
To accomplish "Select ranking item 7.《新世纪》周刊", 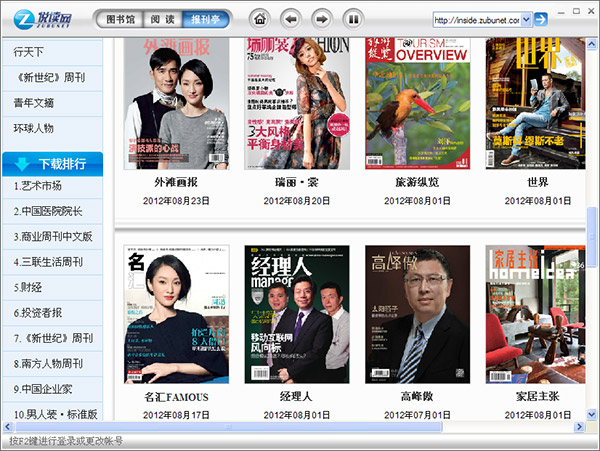I will pos(52,339).
